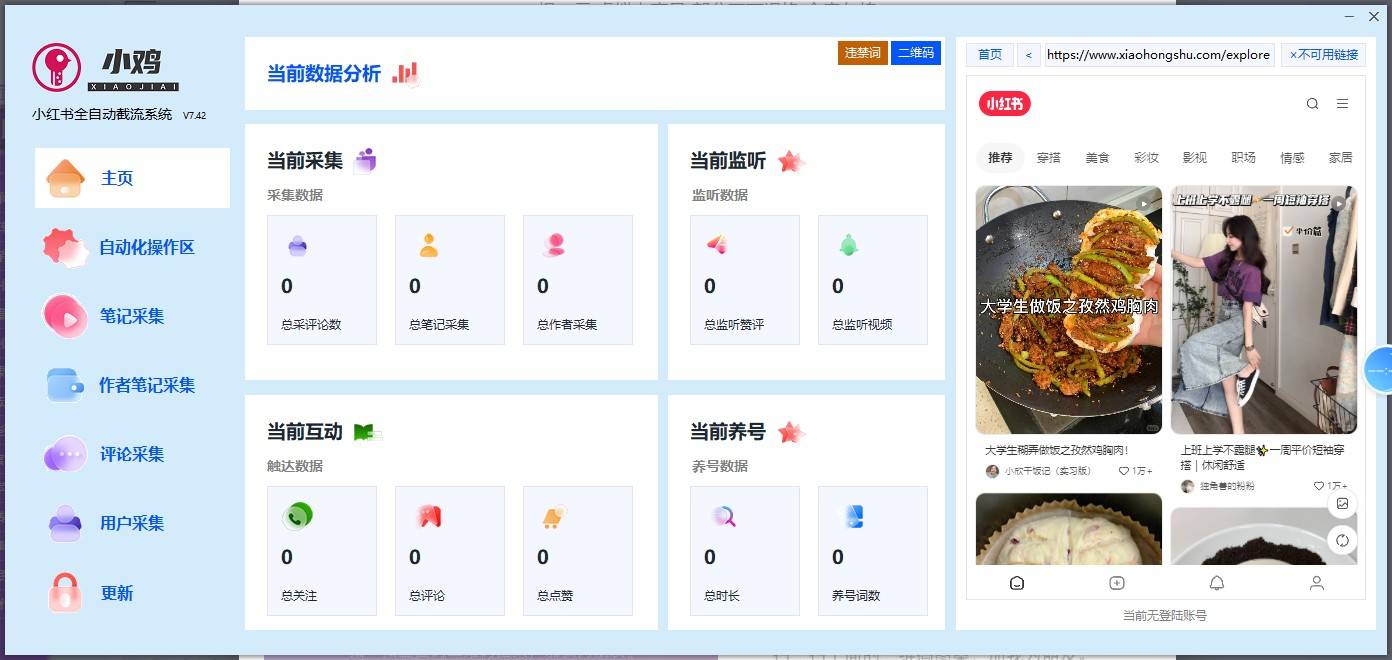Click the 评论采集 chat bubble icon
1392x660 pixels.
click(65, 454)
